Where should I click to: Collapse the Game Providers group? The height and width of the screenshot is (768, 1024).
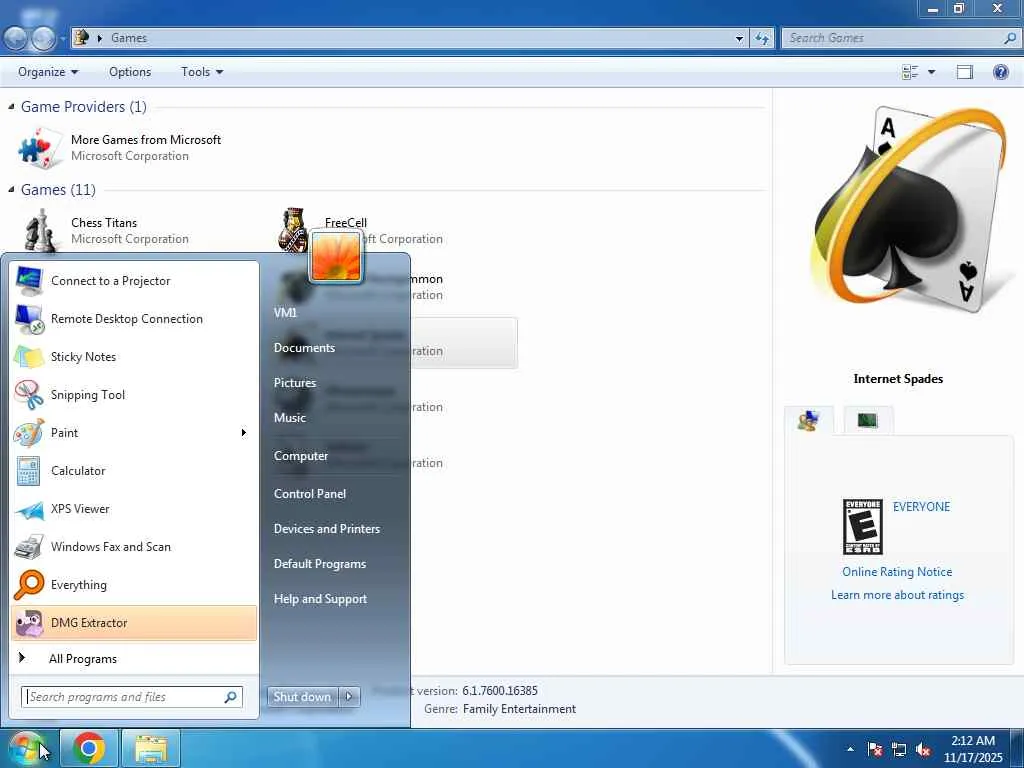click(11, 106)
